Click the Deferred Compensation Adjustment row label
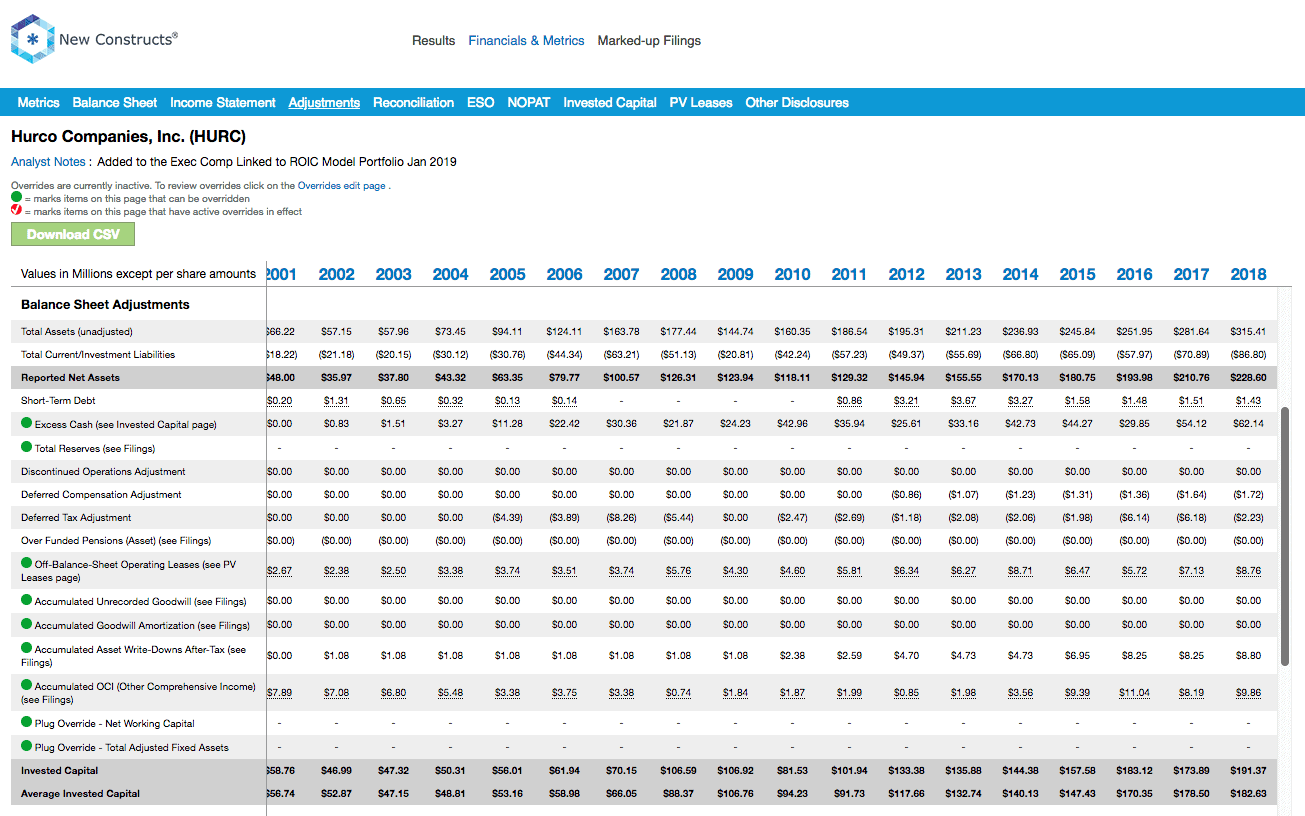This screenshot has height=816, width=1305. click(101, 494)
